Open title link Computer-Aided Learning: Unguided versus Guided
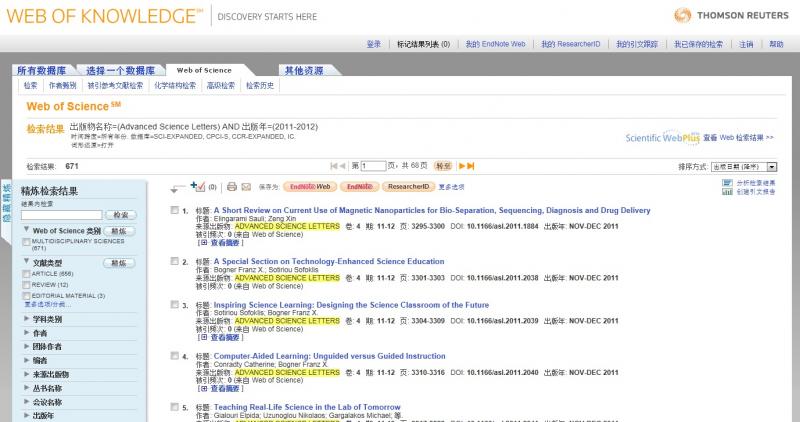The height and width of the screenshot is (422, 800). click(330, 356)
